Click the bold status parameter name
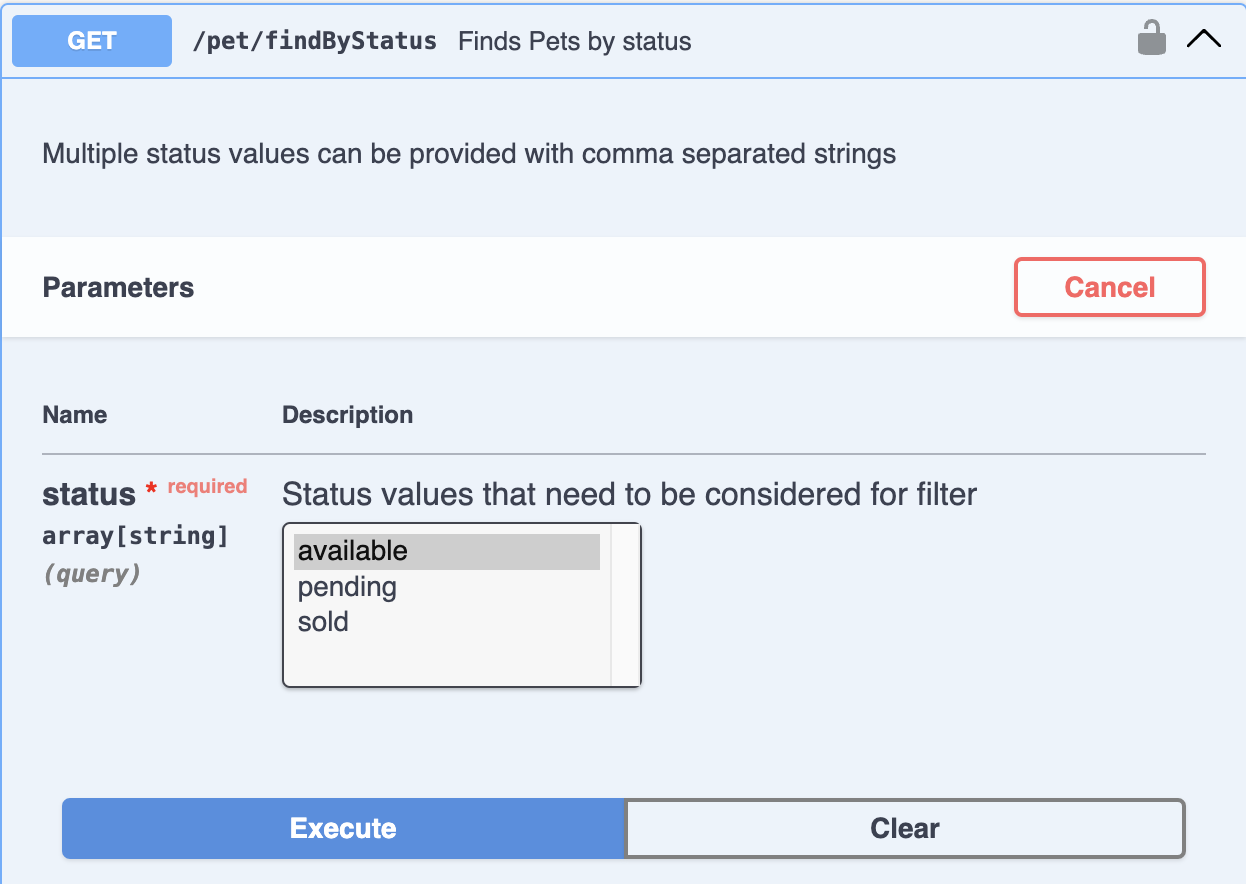 coord(89,494)
